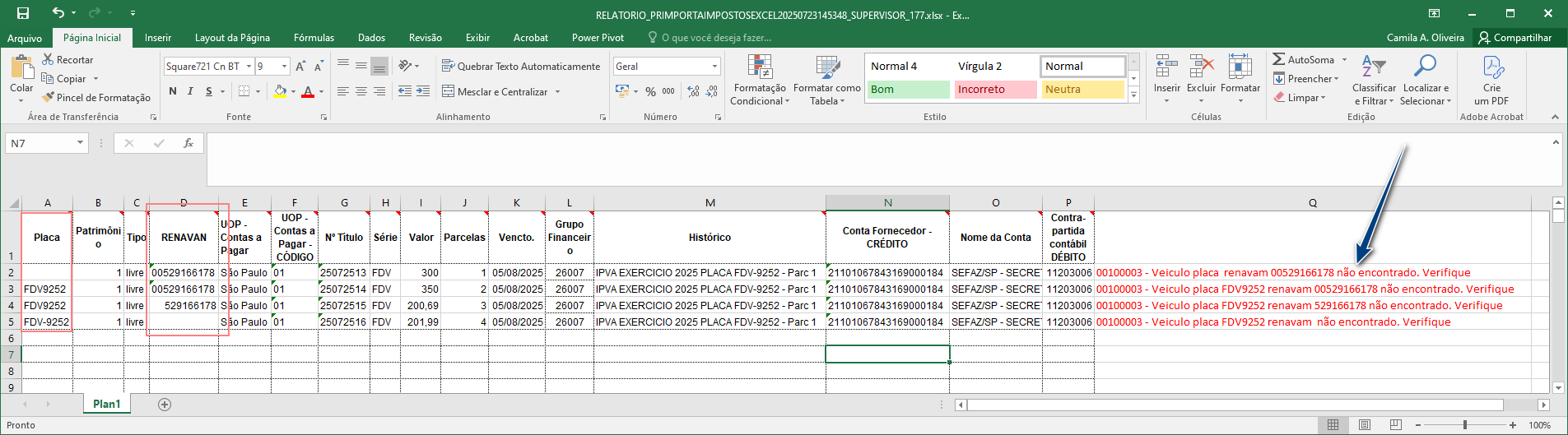Viewport: 1568px width, 435px height.
Task: Decrease font size with smaller A icon
Action: 319,67
